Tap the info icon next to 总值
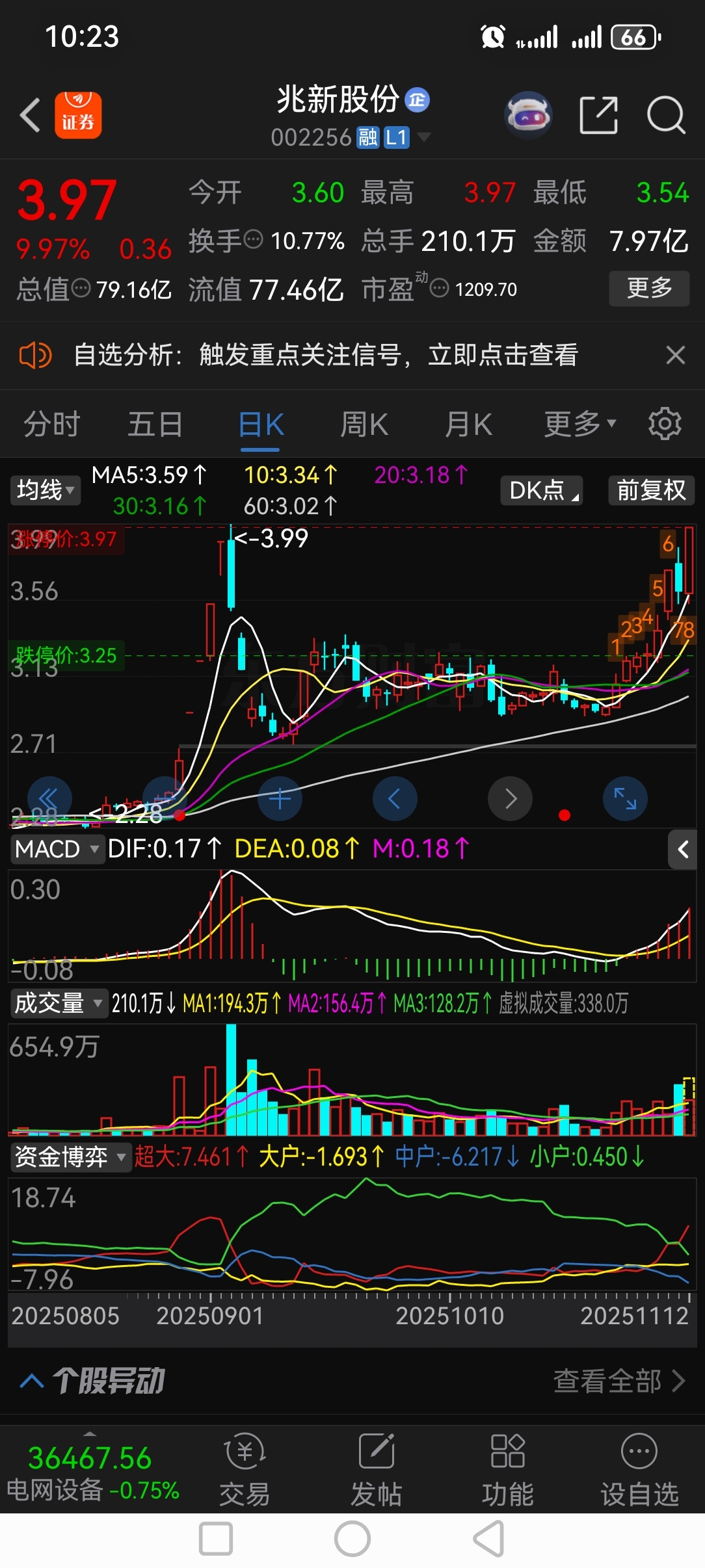705x1568 pixels. pos(81,289)
